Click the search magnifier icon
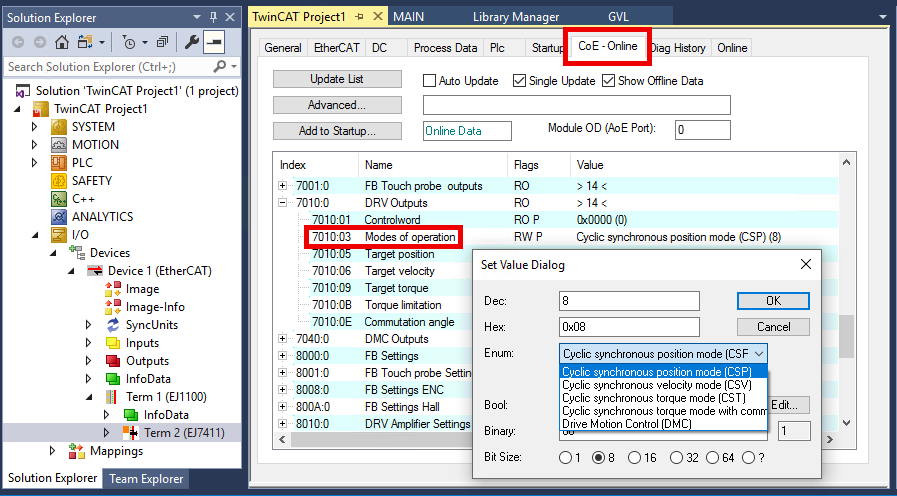The width and height of the screenshot is (897, 496). (220, 67)
